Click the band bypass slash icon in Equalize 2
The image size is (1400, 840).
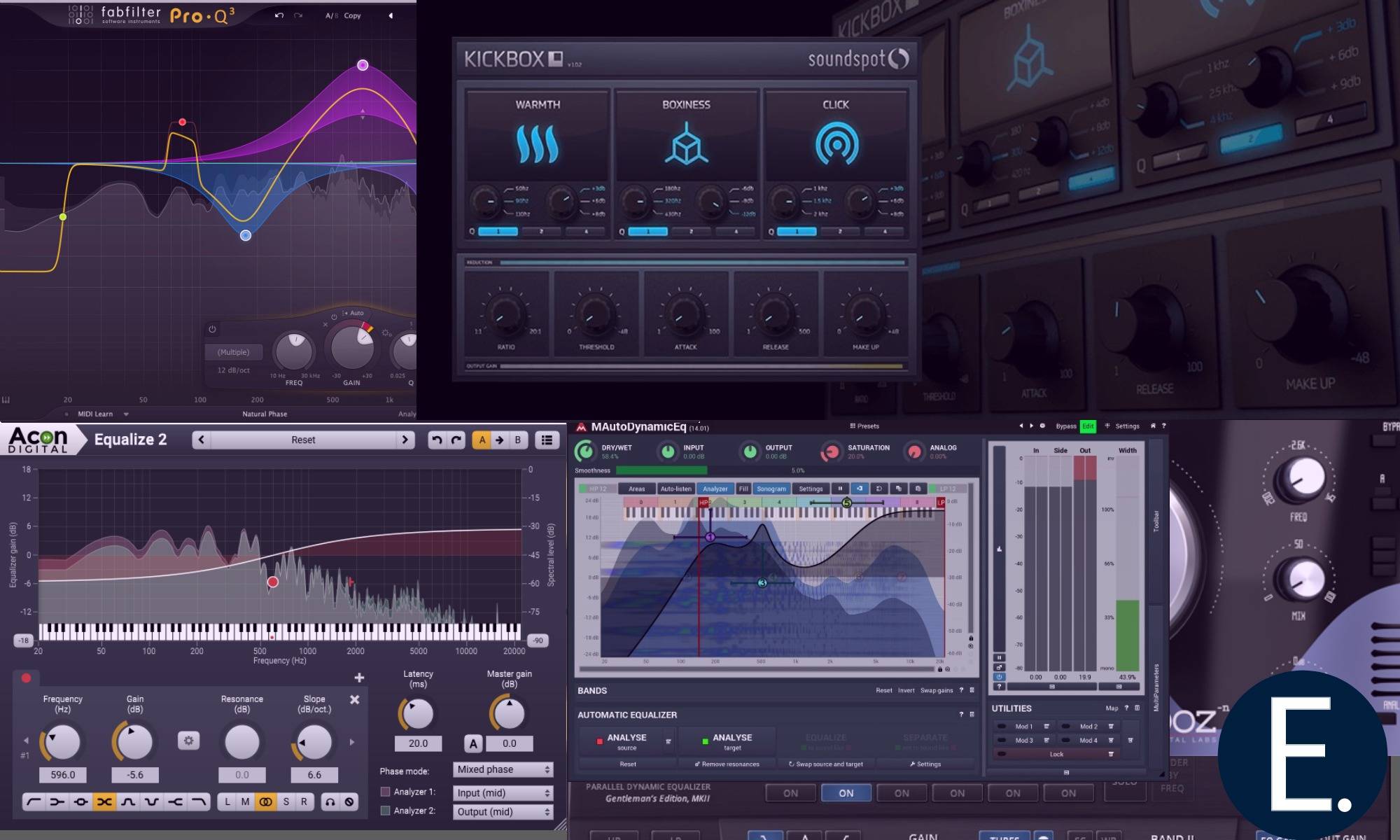[x=349, y=802]
